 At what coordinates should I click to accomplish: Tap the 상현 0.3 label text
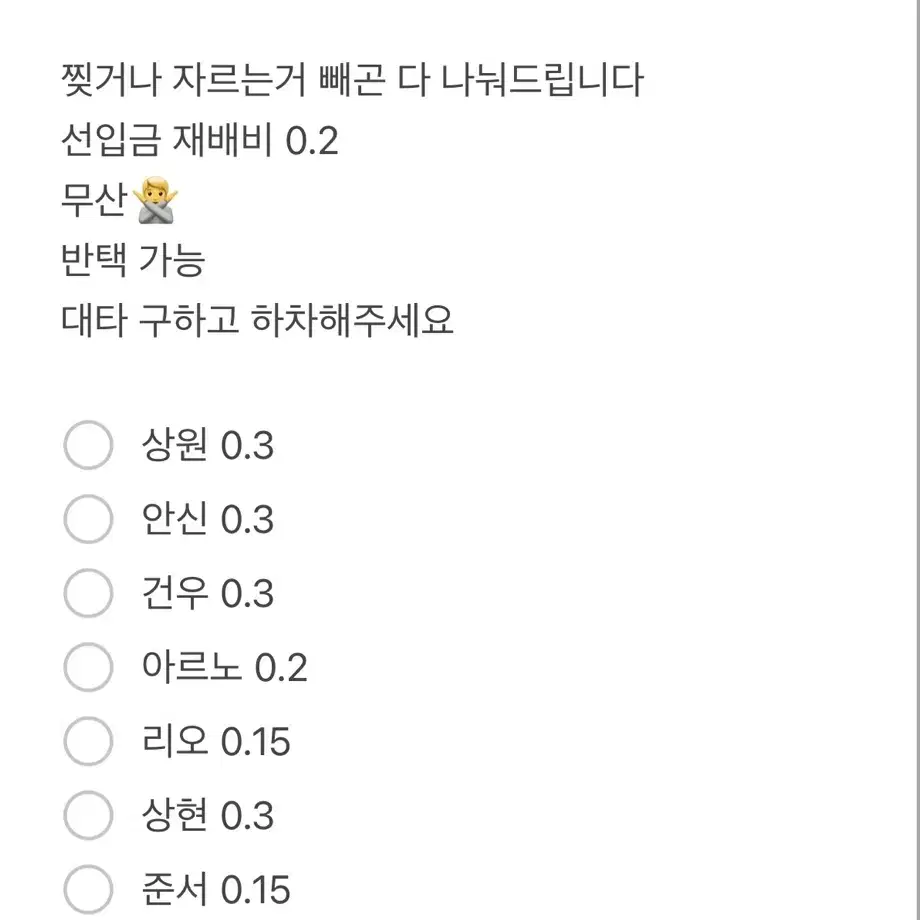(x=208, y=816)
